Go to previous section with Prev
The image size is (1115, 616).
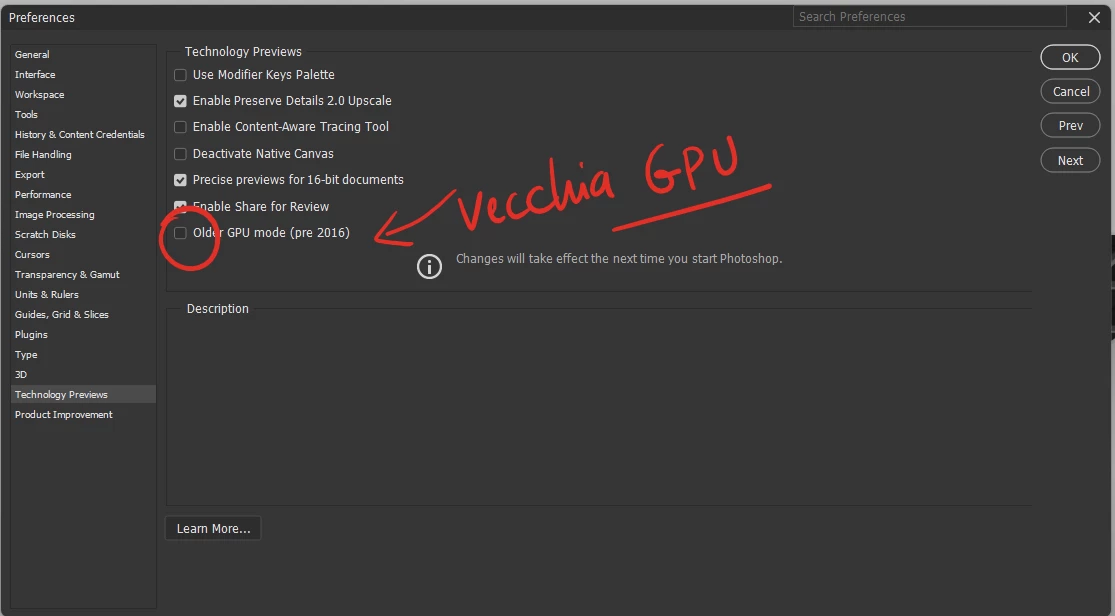1070,126
